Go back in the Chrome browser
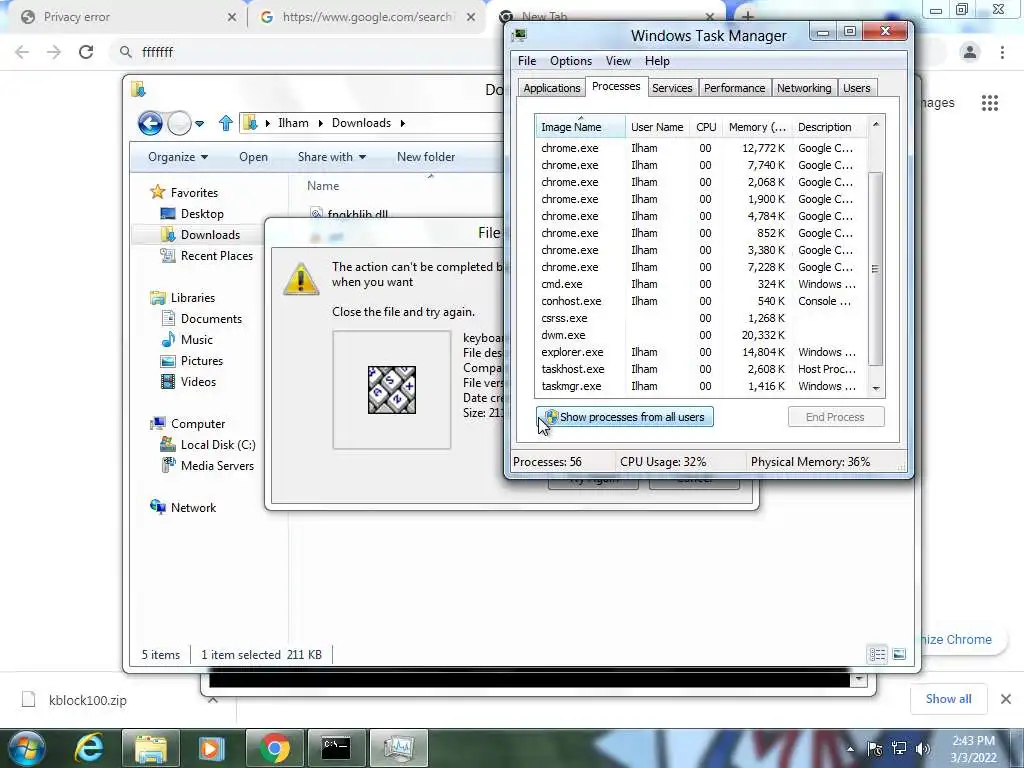 click(x=22, y=52)
